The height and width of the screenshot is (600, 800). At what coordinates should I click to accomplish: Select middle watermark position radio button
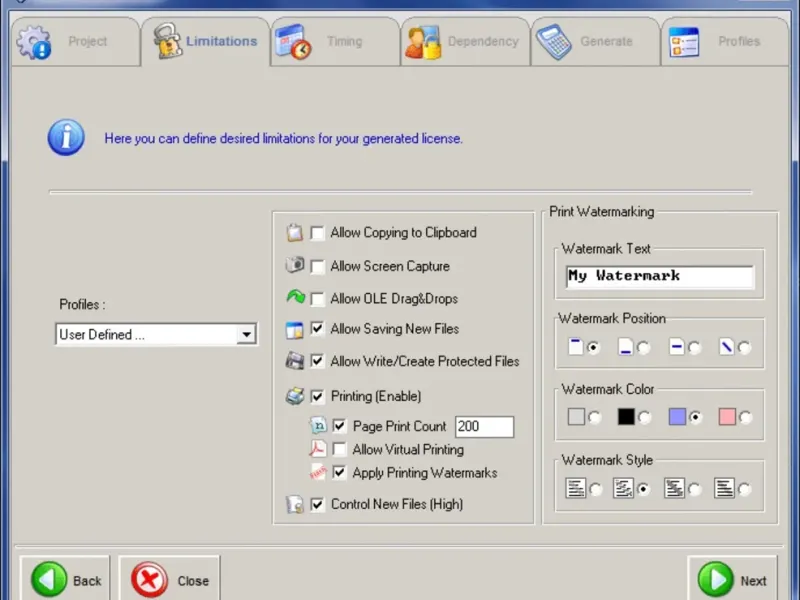[x=694, y=347]
